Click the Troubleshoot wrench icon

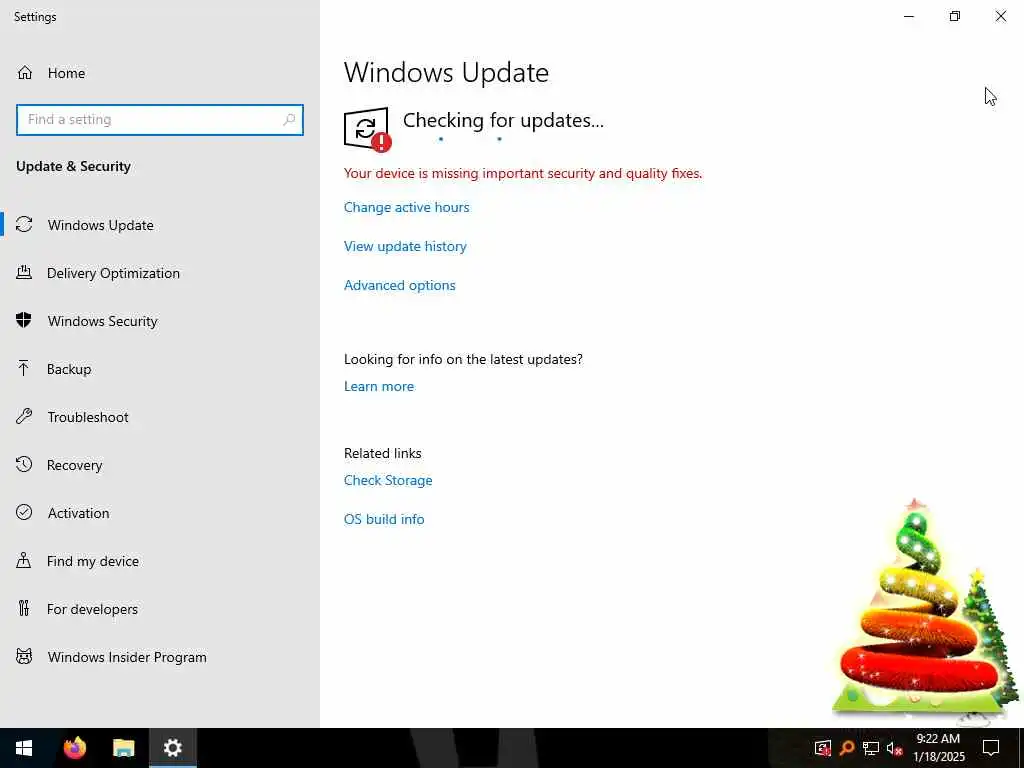[x=24, y=417]
